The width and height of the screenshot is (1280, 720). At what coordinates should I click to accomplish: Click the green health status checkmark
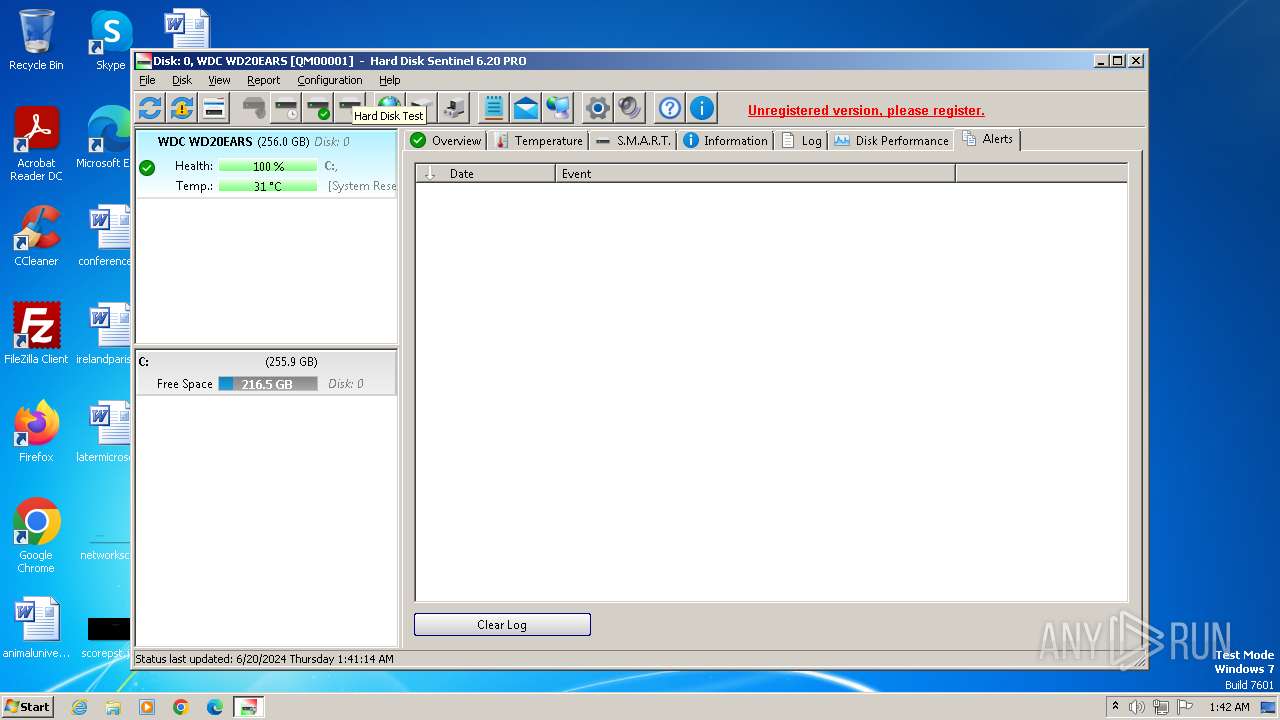click(x=147, y=167)
